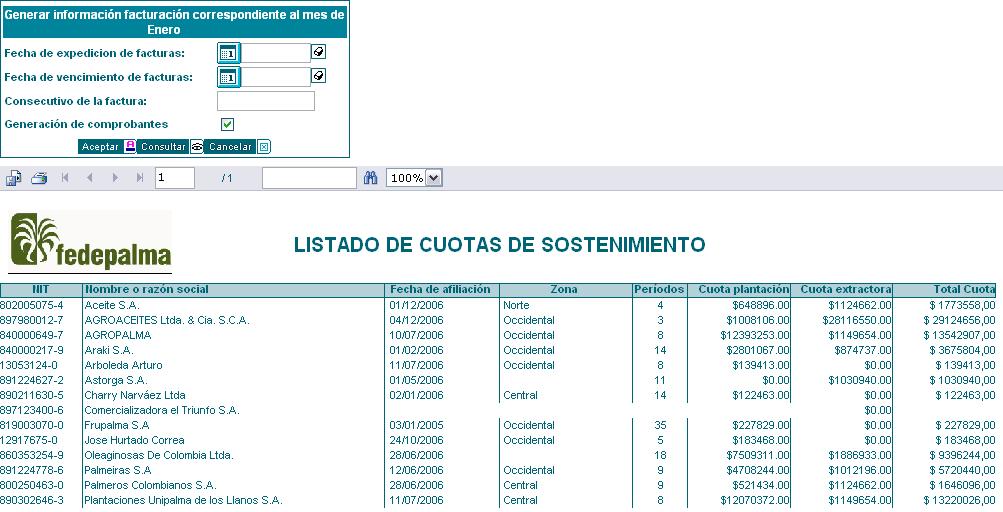Toggle Generación de comprobantes checkbox
This screenshot has height=512, width=1003.
tap(227, 124)
